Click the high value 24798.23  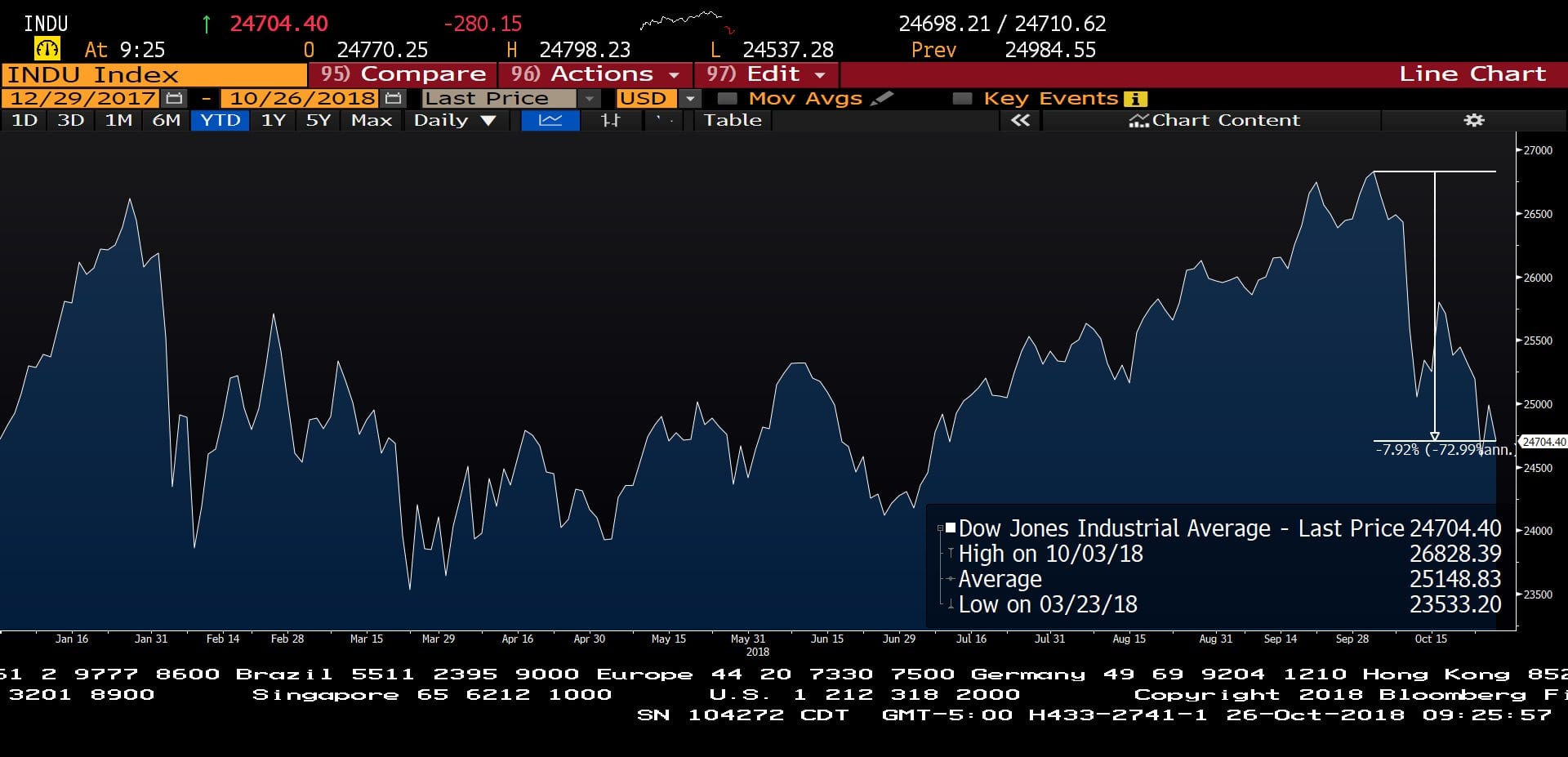(585, 50)
